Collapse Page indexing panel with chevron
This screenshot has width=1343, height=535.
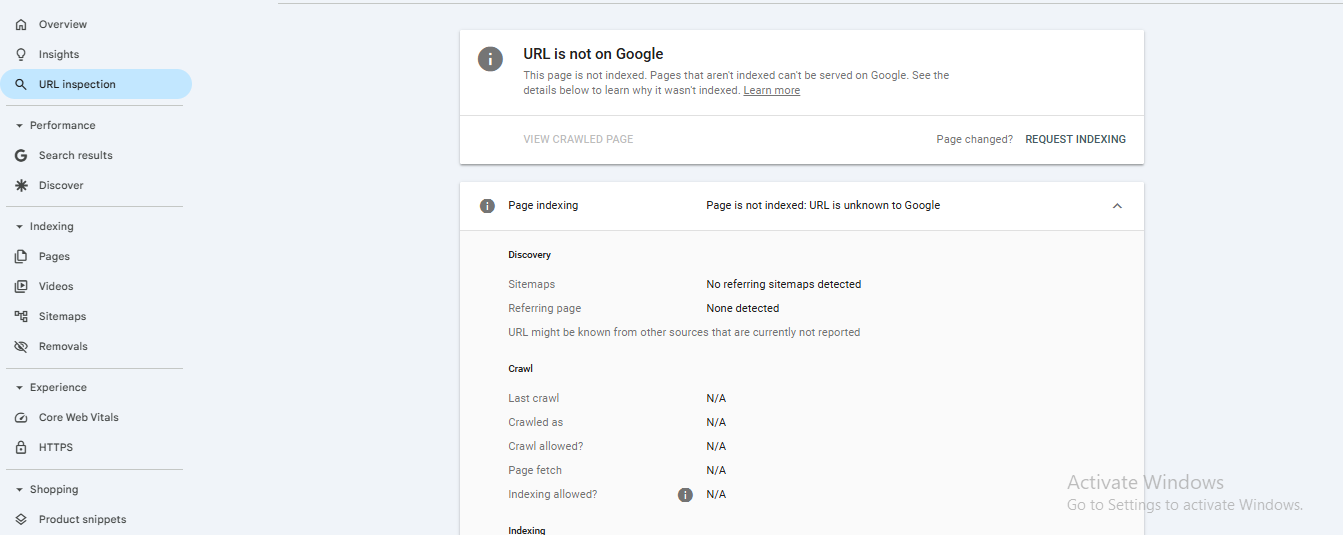pyautogui.click(x=1117, y=206)
